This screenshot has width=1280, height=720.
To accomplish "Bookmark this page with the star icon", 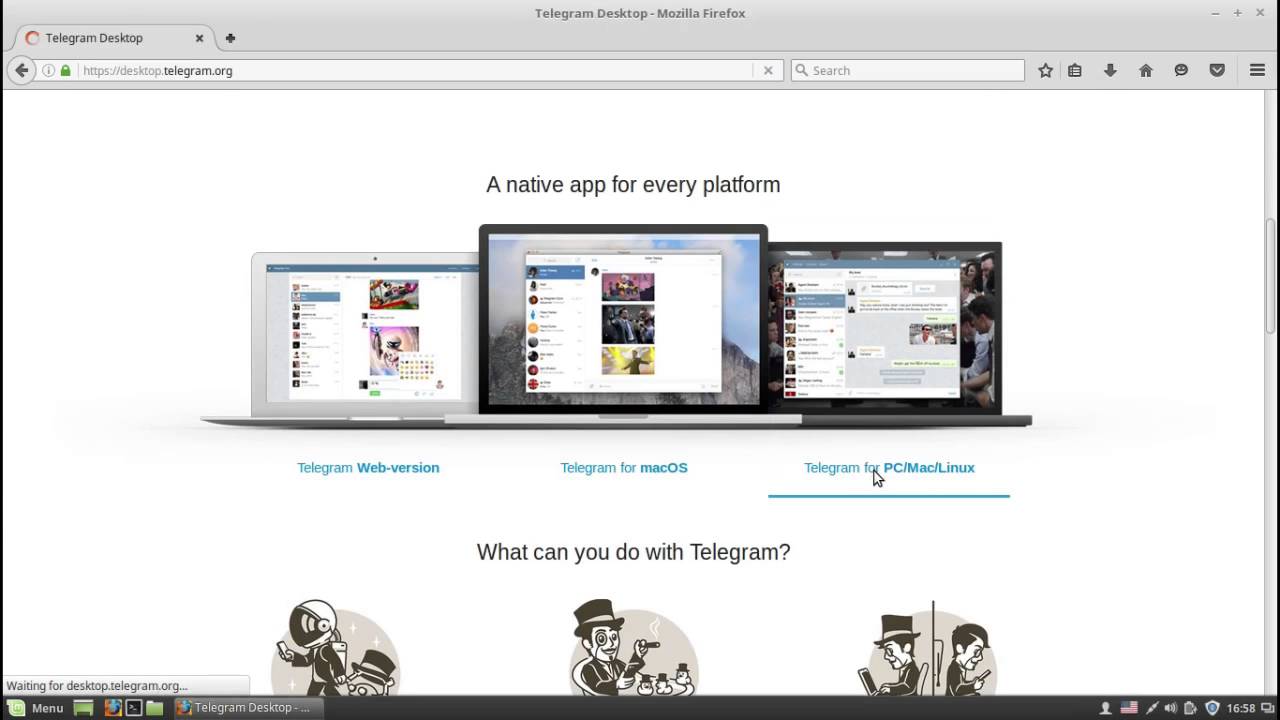I will pos(1045,70).
